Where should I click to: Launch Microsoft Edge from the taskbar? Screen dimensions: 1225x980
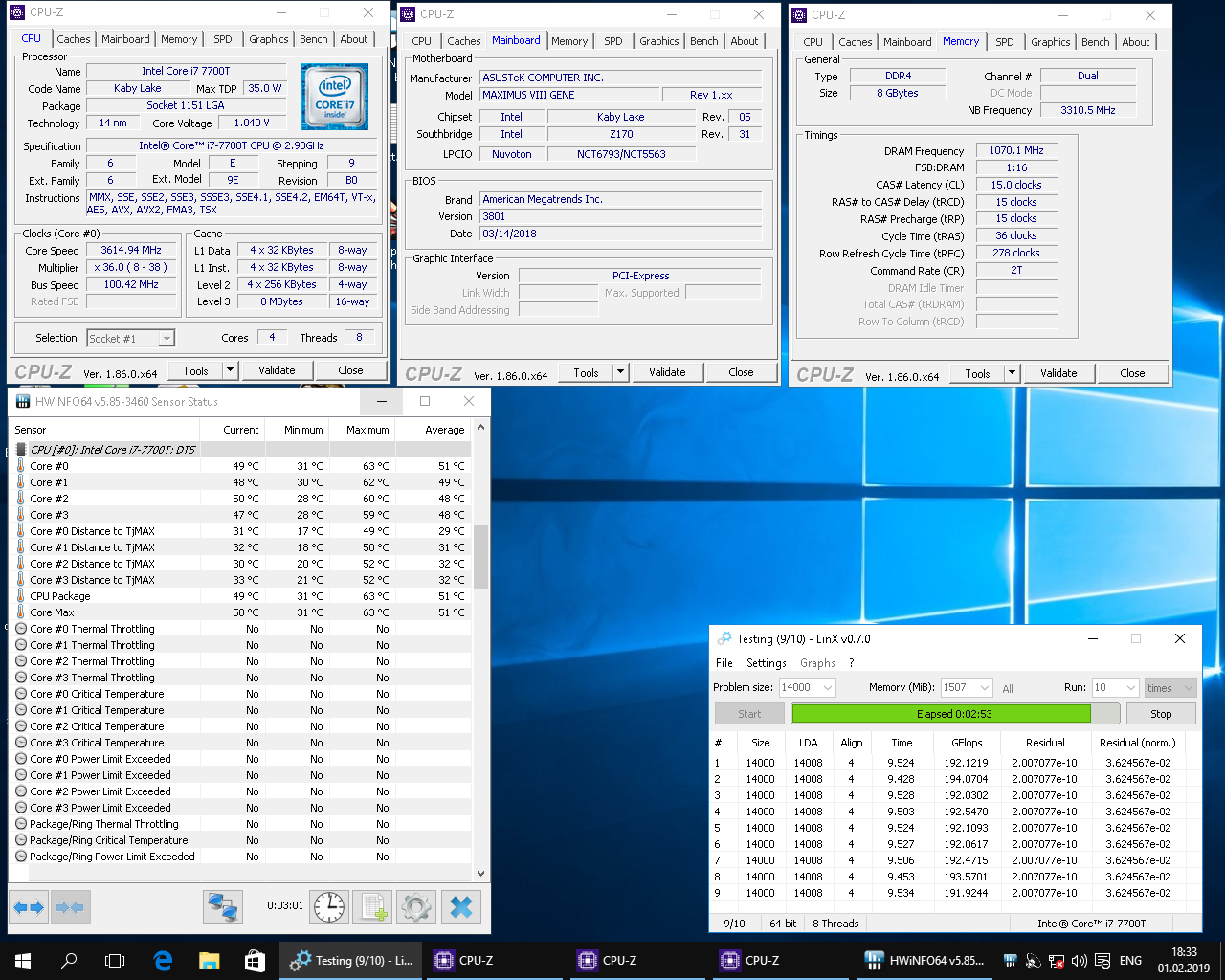pyautogui.click(x=163, y=961)
